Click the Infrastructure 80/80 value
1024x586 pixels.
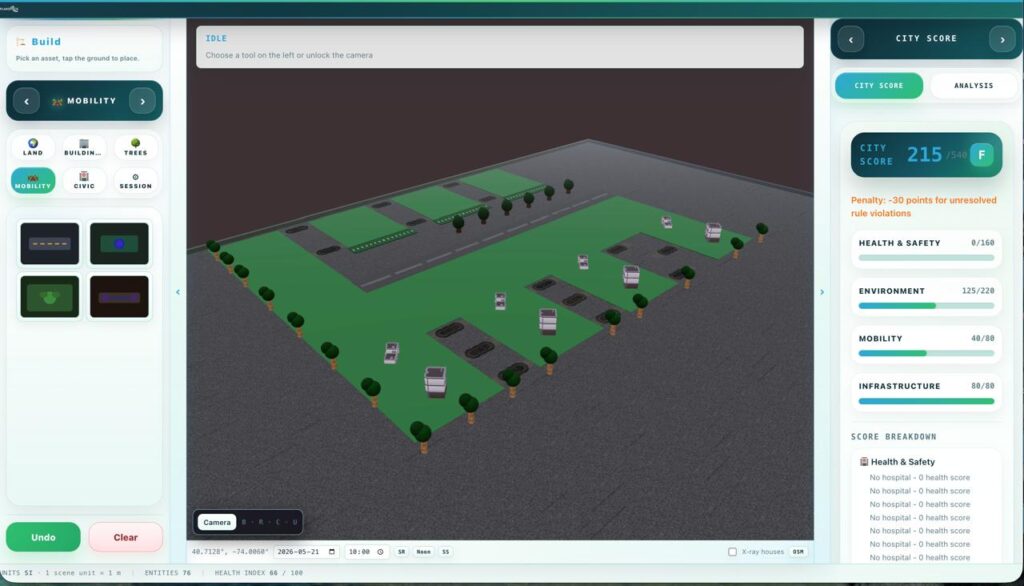point(982,386)
